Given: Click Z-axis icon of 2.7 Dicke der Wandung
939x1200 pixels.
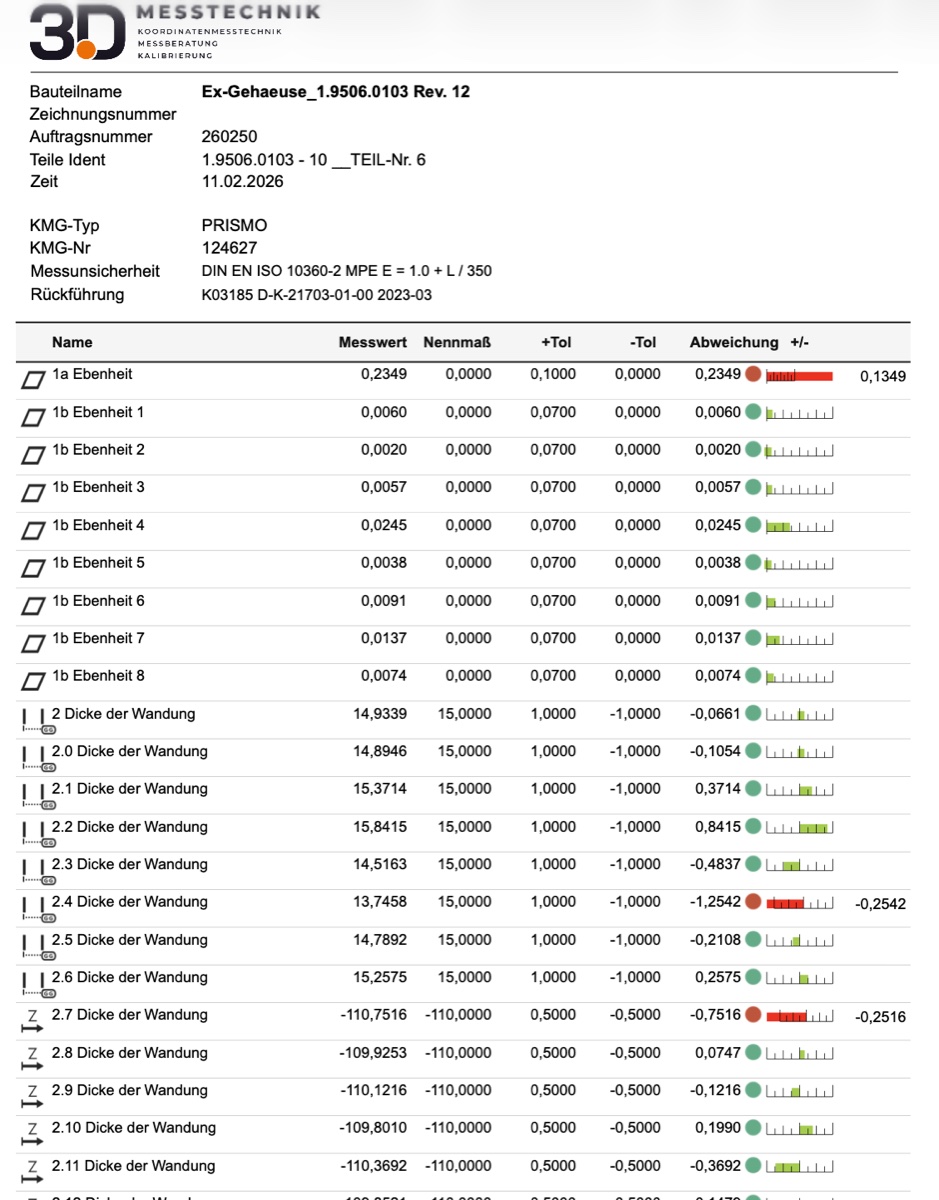Looking at the screenshot, I should pyautogui.click(x=33, y=1023).
